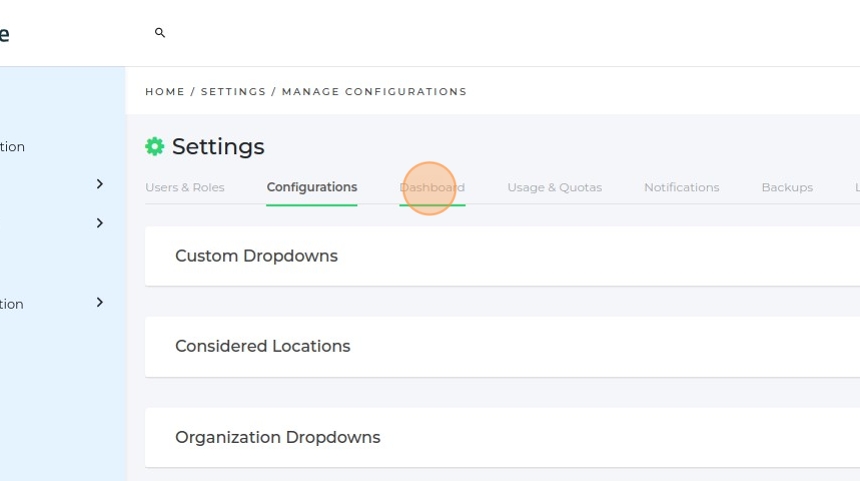860x481 pixels.
Task: Click HOME in the breadcrumb
Action: coord(165,92)
